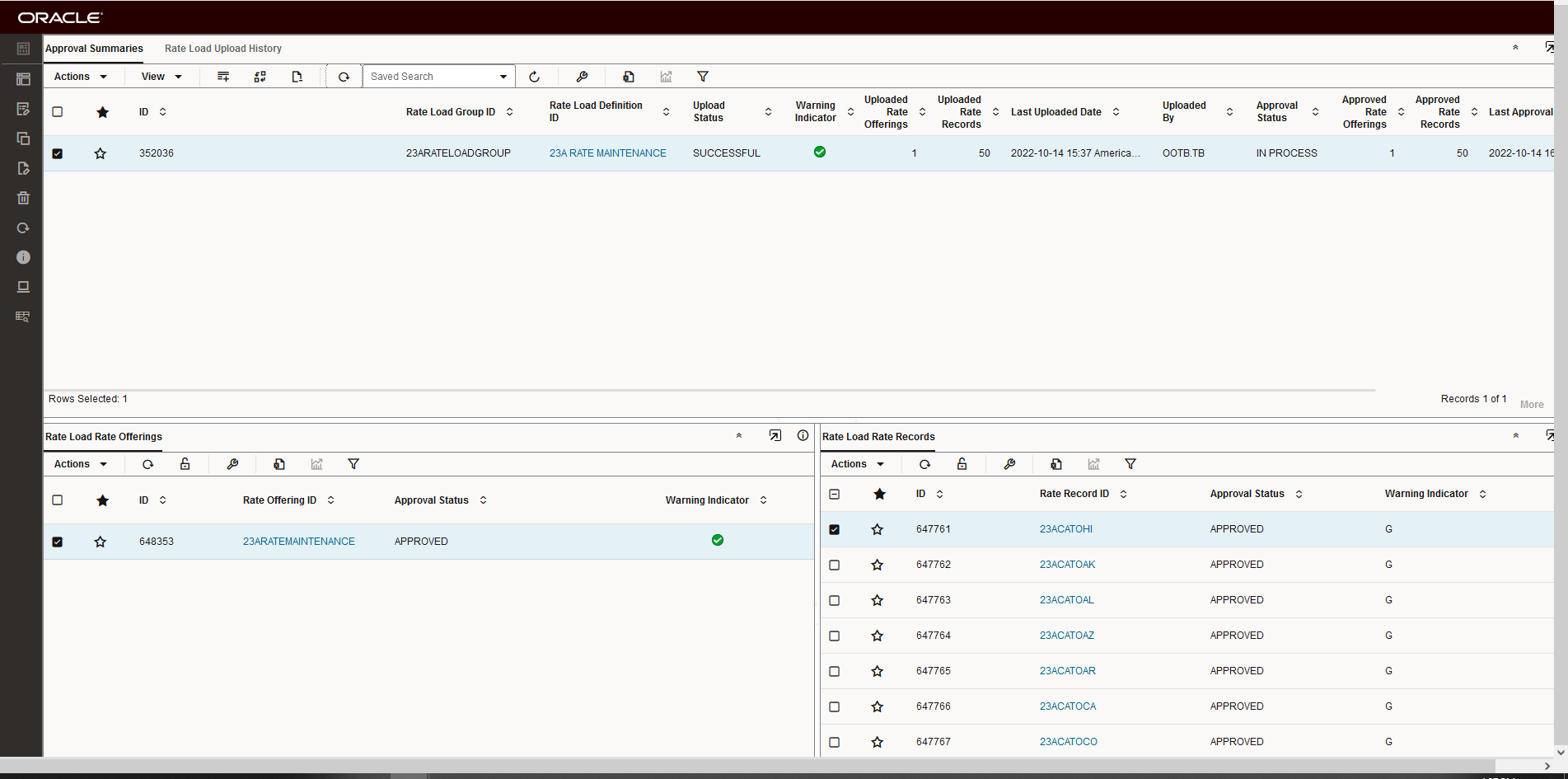Click the info circle icon in the left sidebar

(x=23, y=257)
